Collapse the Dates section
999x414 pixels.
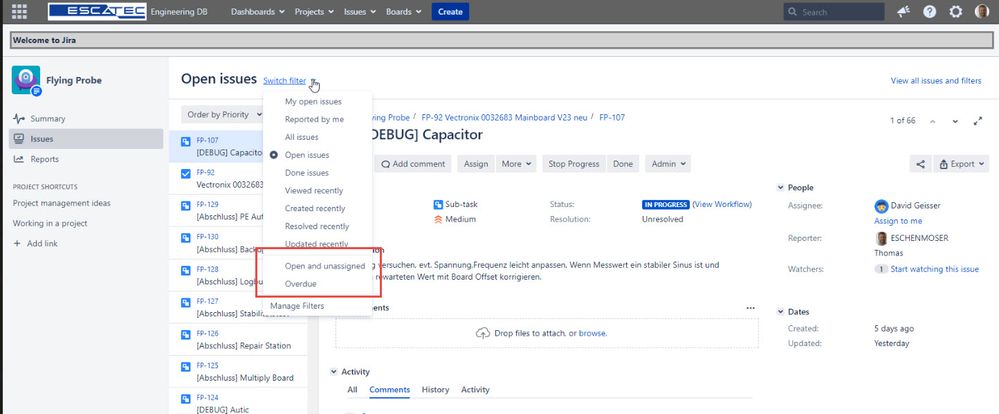pos(780,312)
